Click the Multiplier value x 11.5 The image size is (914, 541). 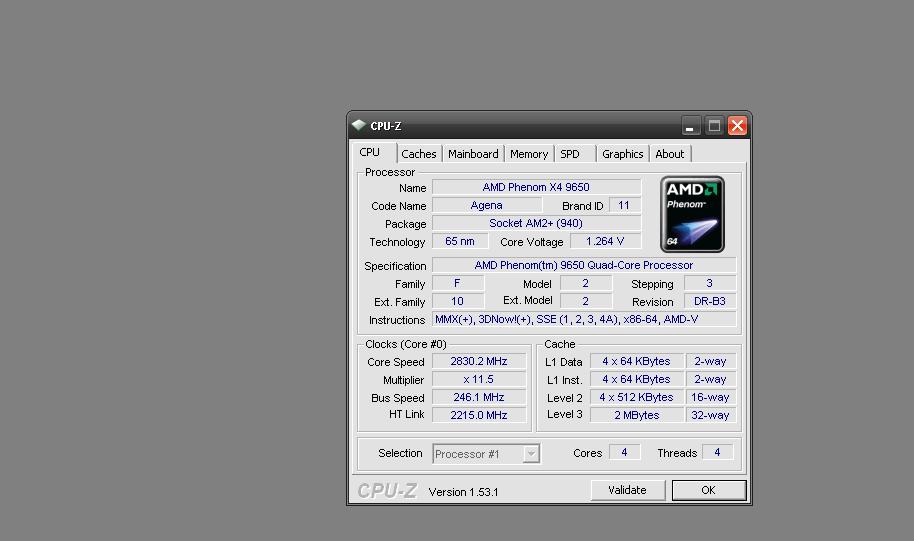tap(479, 380)
